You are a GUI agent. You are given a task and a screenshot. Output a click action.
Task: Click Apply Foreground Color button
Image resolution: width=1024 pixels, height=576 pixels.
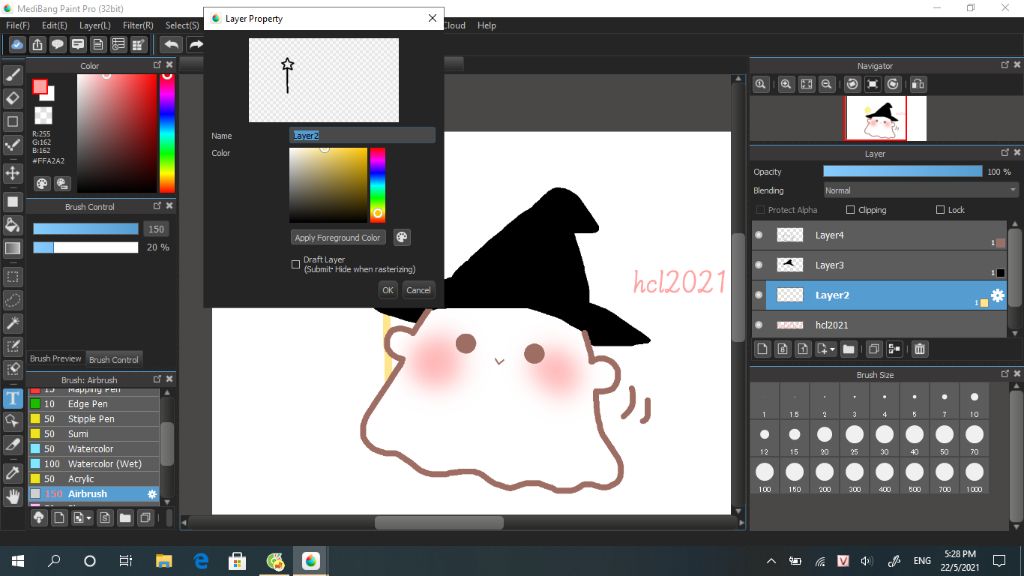[338, 238]
